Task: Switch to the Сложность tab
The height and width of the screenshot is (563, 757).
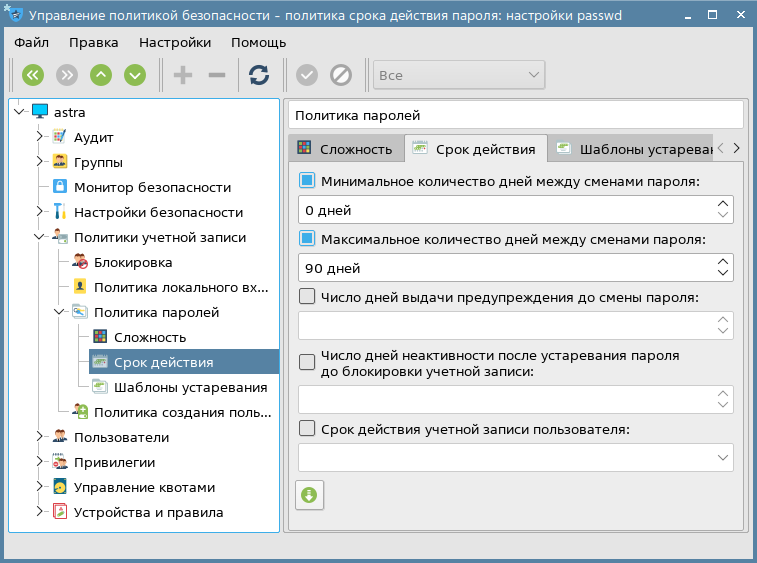Action: point(345,149)
